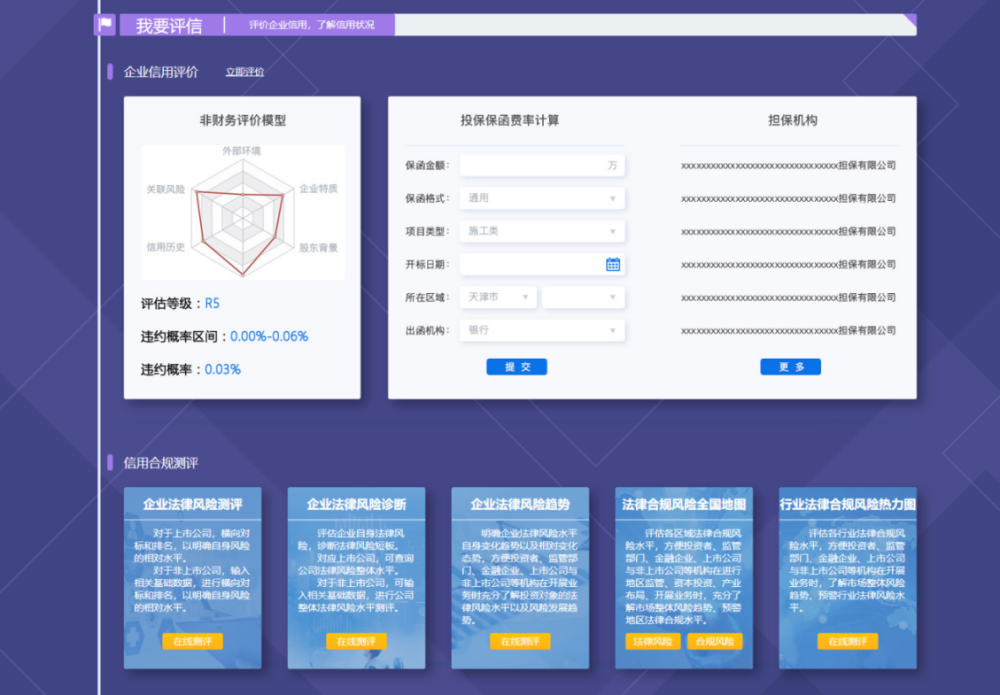Expand the 保函格式 dropdown
This screenshot has height=695, width=1000.
point(542,198)
